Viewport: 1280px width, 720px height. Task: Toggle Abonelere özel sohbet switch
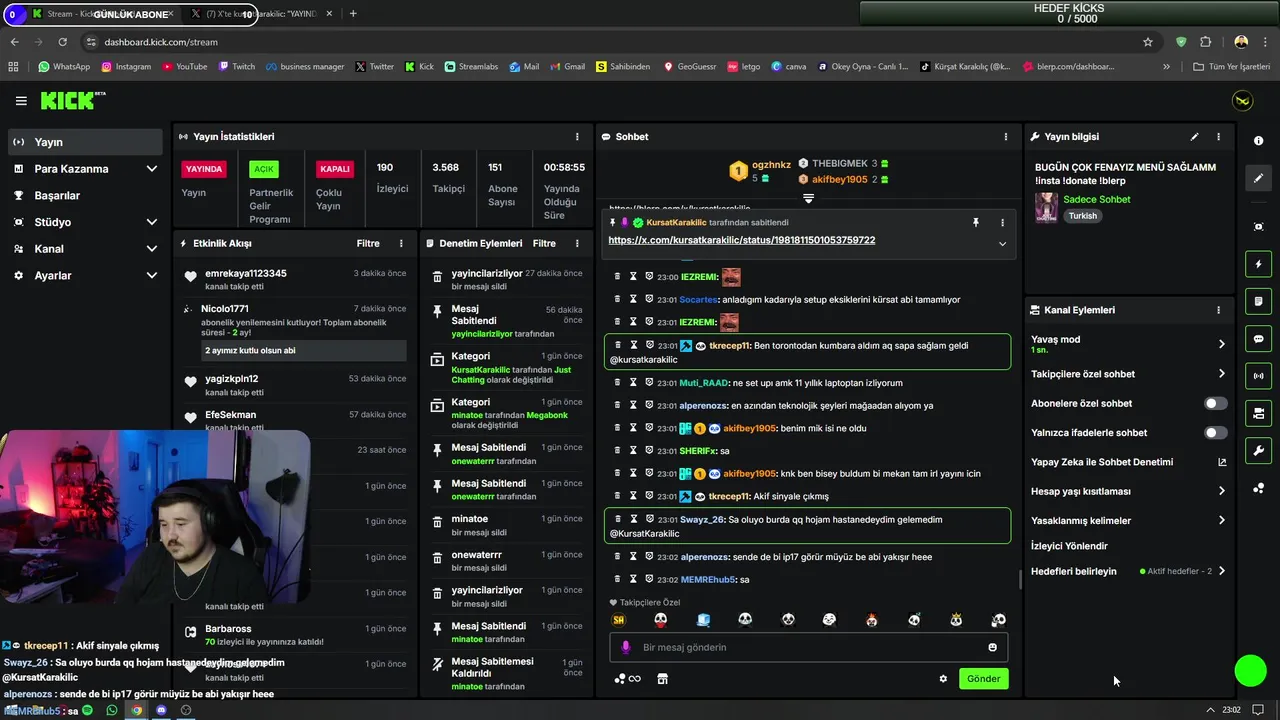tap(1215, 404)
